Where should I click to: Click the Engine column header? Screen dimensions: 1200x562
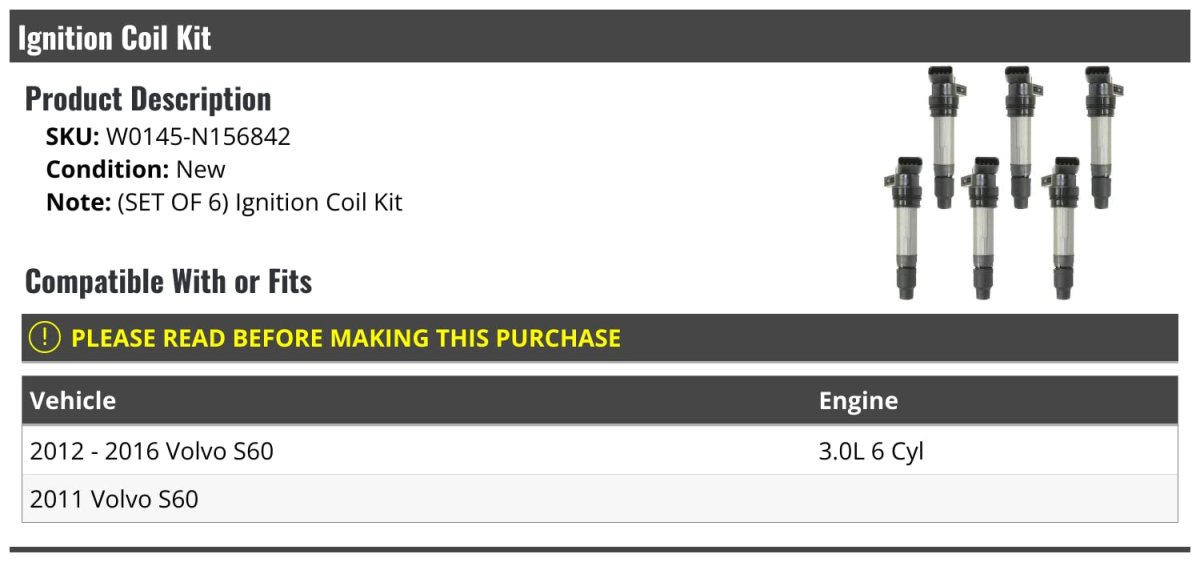[858, 401]
